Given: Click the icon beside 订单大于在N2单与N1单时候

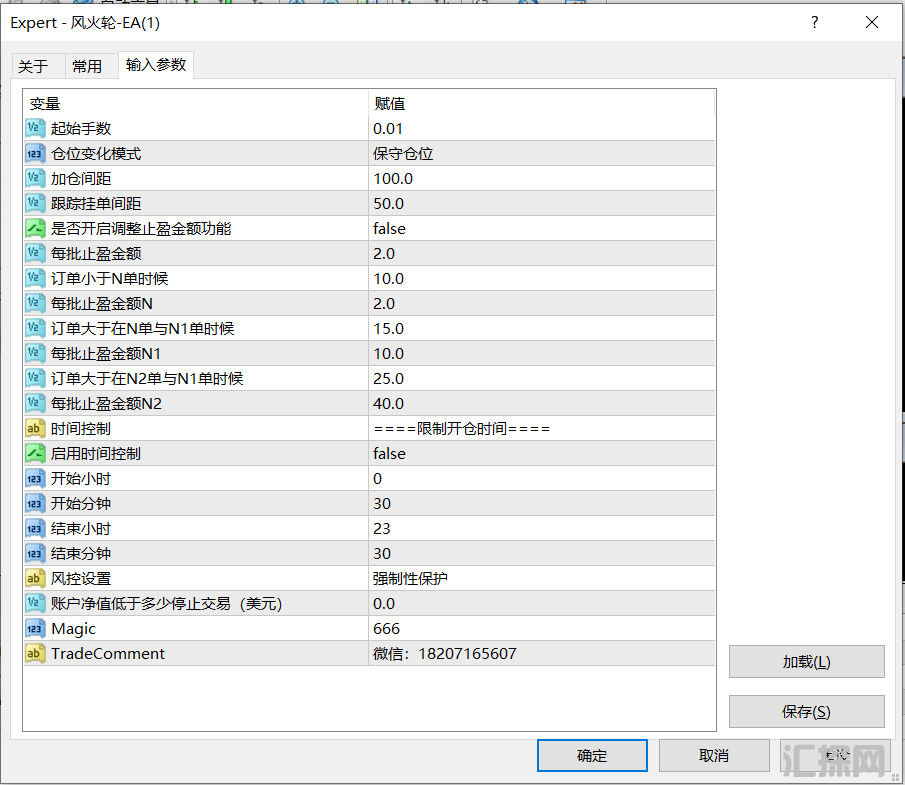Looking at the screenshot, I should 35,379.
